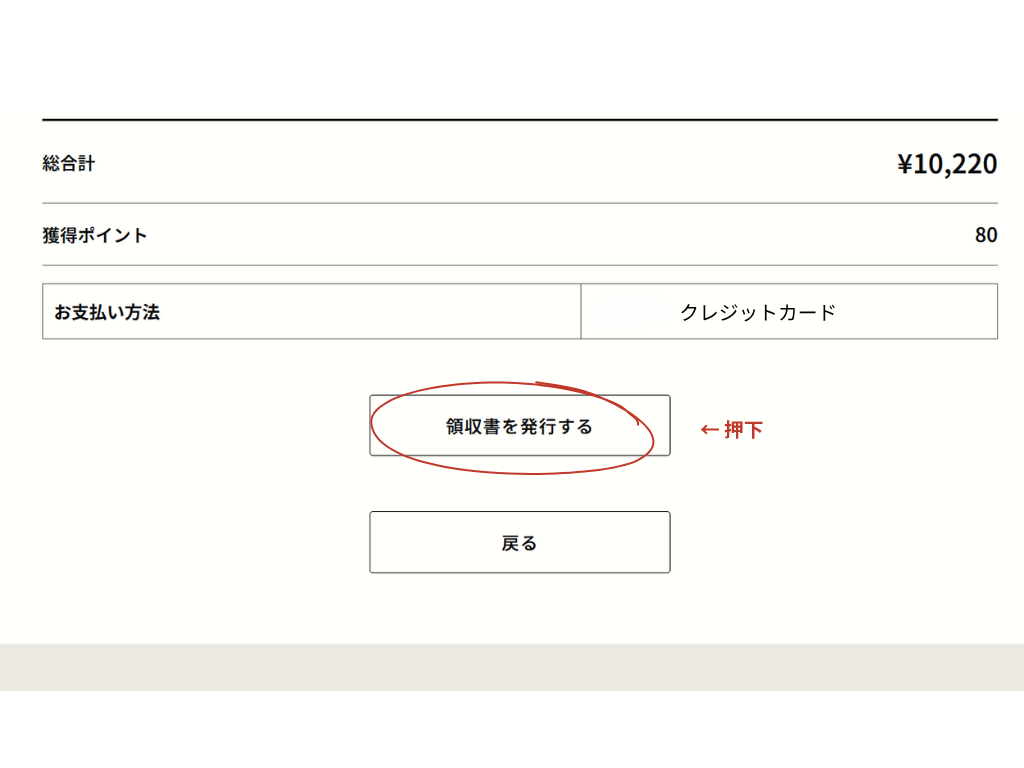
Task: Select the 獲得ポイント label
Action: point(95,236)
